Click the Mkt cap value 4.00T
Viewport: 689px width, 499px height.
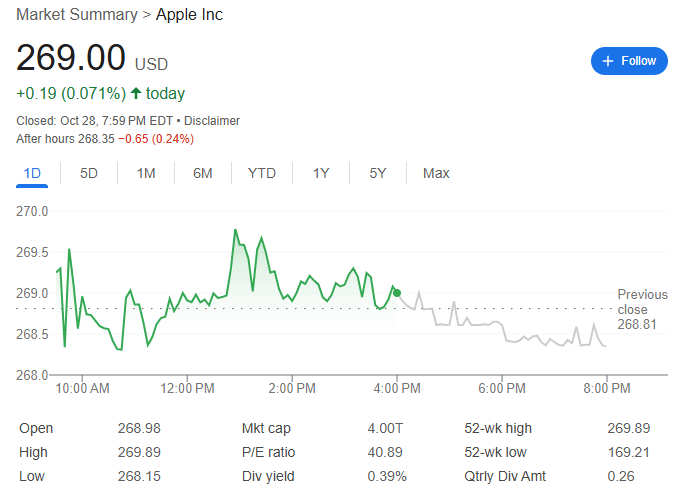383,428
